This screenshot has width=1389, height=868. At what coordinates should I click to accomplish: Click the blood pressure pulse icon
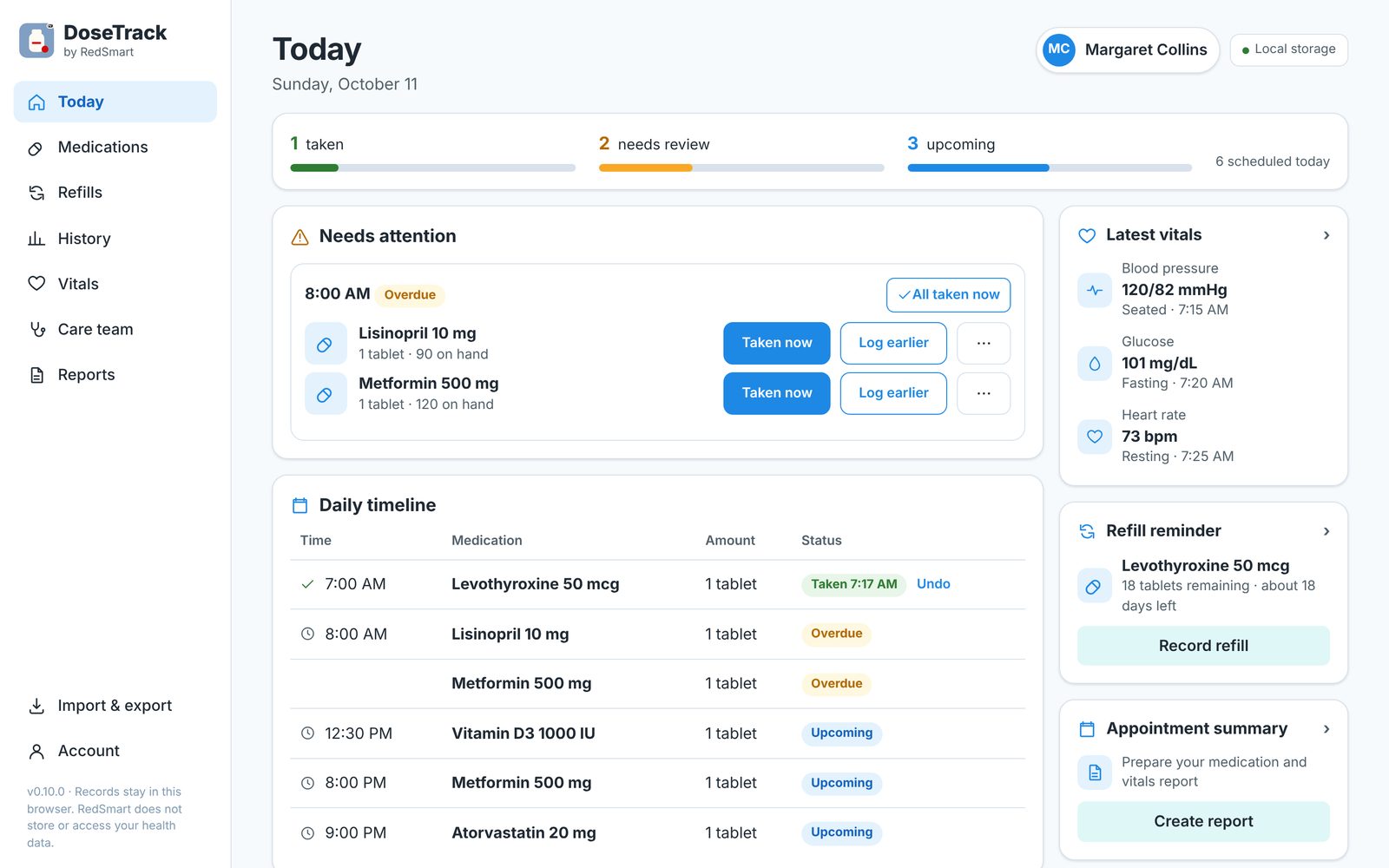pyautogui.click(x=1095, y=290)
